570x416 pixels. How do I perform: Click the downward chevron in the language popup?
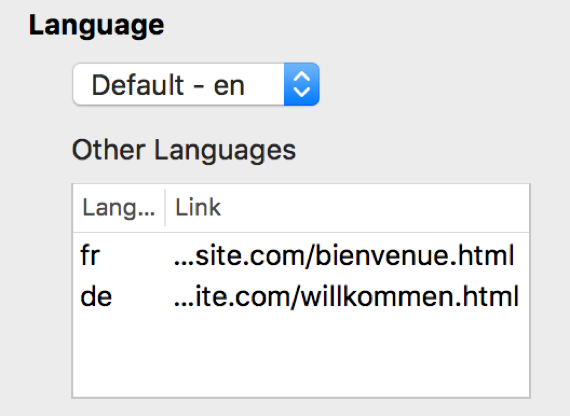tap(302, 92)
